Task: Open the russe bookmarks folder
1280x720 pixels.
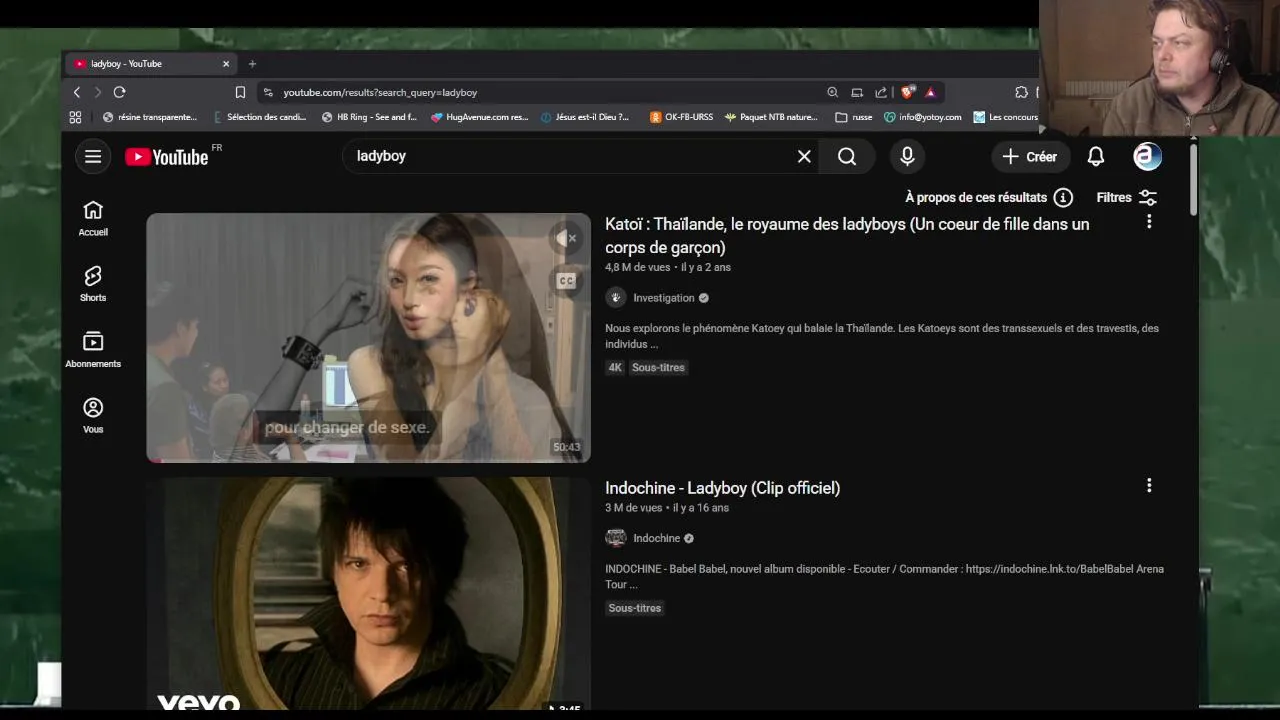Action: 854,117
